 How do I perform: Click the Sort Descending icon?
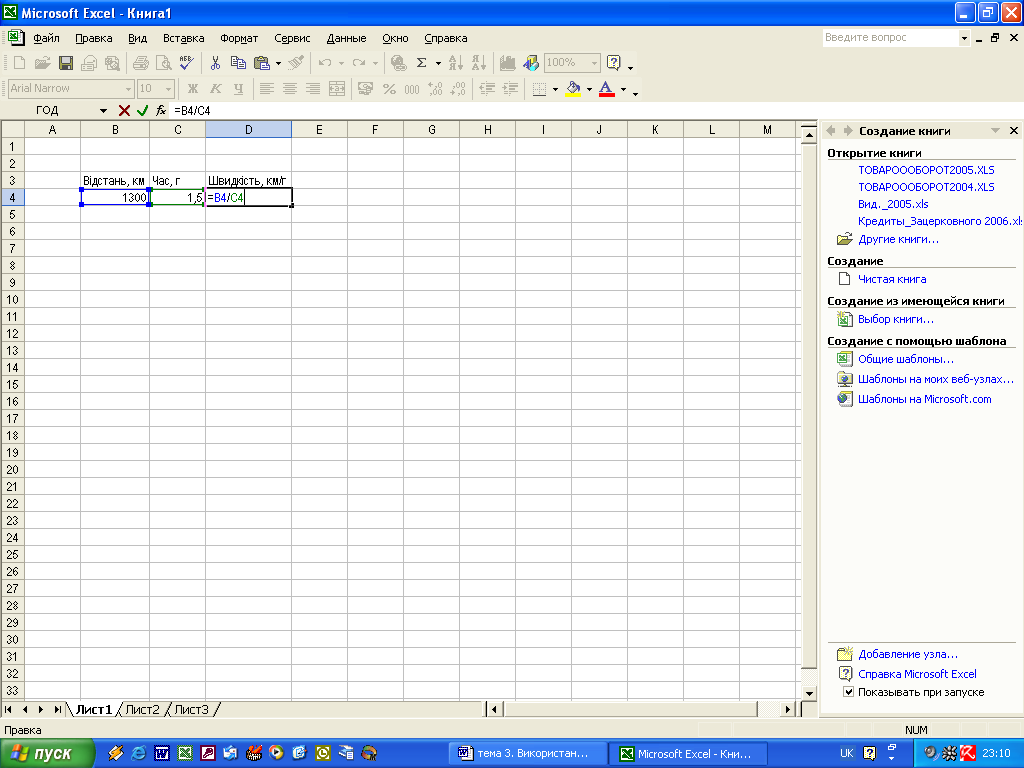479,63
